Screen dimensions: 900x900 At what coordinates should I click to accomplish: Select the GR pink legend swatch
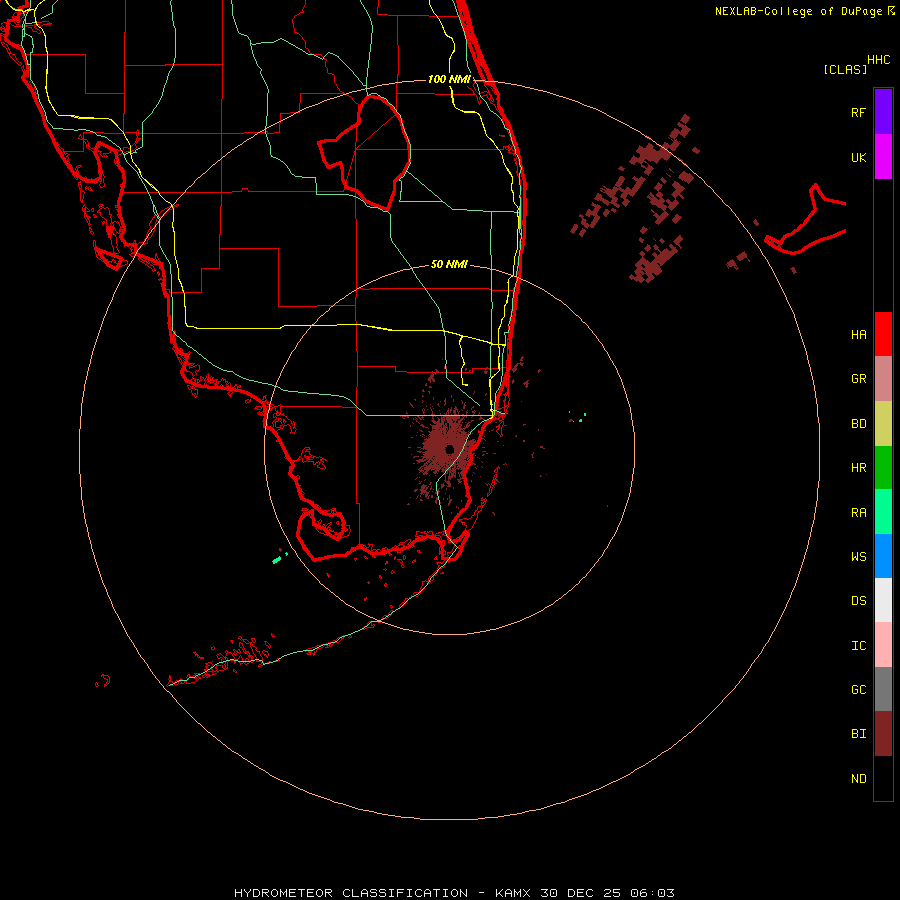(883, 378)
